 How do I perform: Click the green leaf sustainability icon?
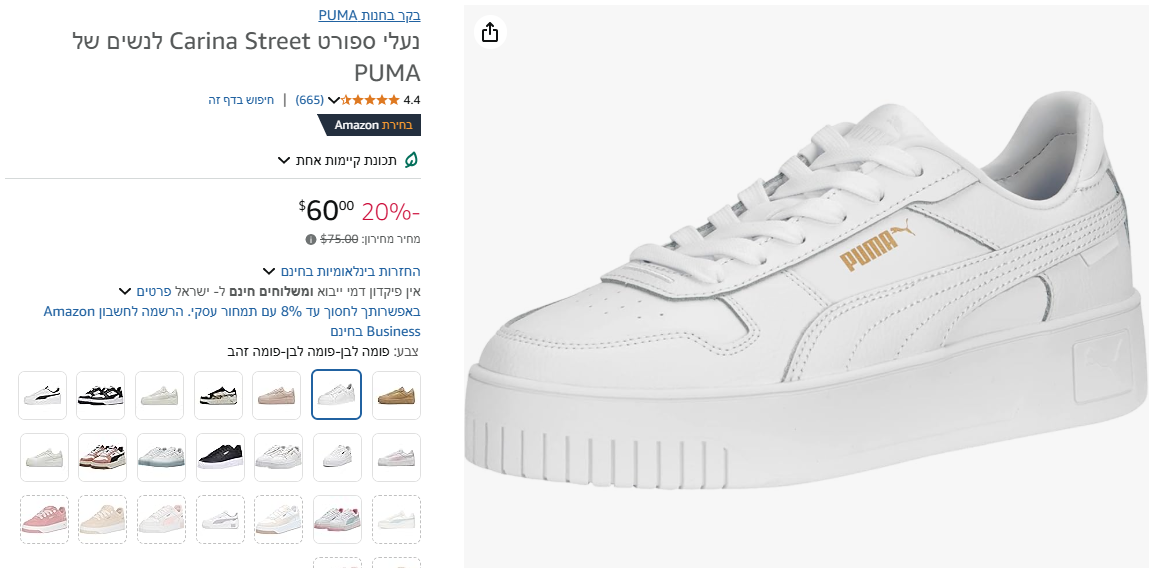(410, 160)
